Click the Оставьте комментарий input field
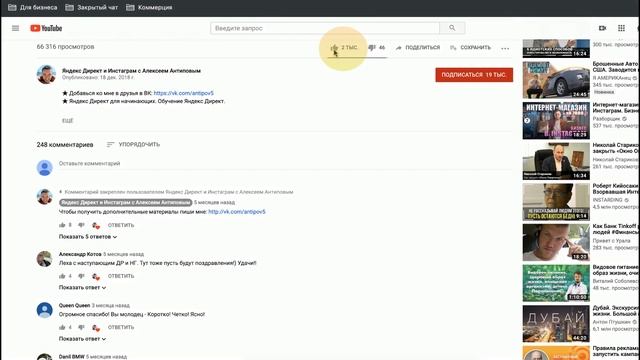 point(286,164)
